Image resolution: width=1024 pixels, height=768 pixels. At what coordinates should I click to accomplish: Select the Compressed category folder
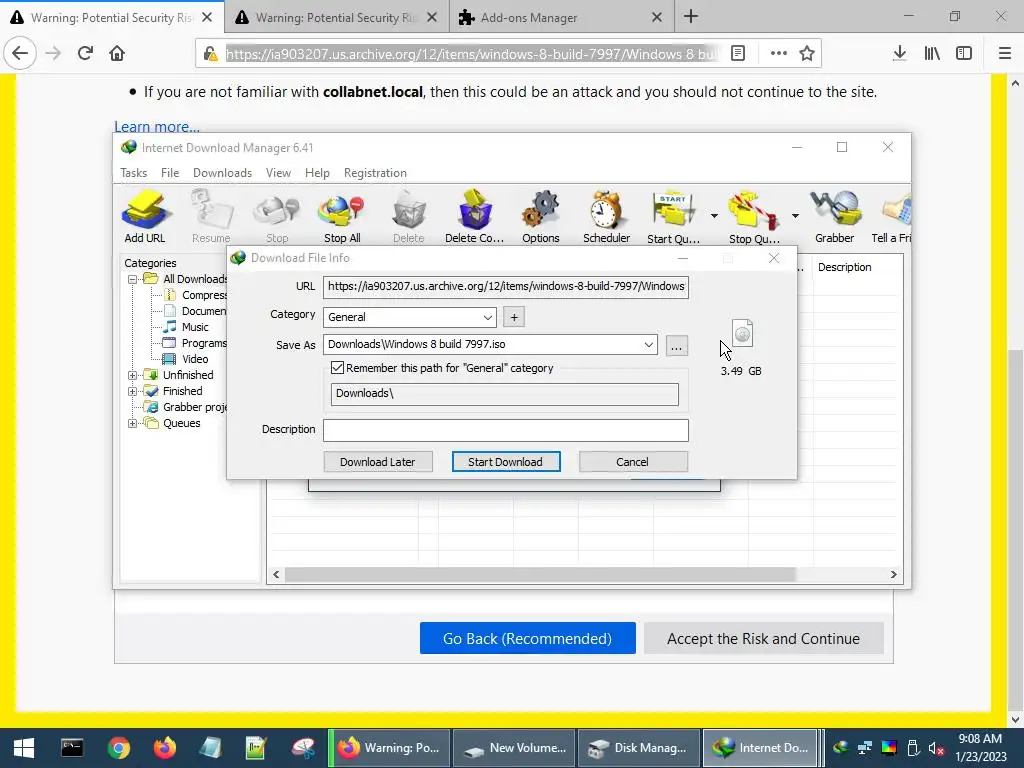coord(196,295)
